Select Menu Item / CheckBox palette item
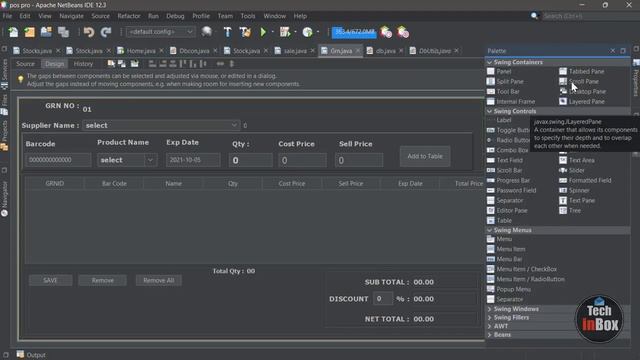Screen dimensions: 640x360 522,269
